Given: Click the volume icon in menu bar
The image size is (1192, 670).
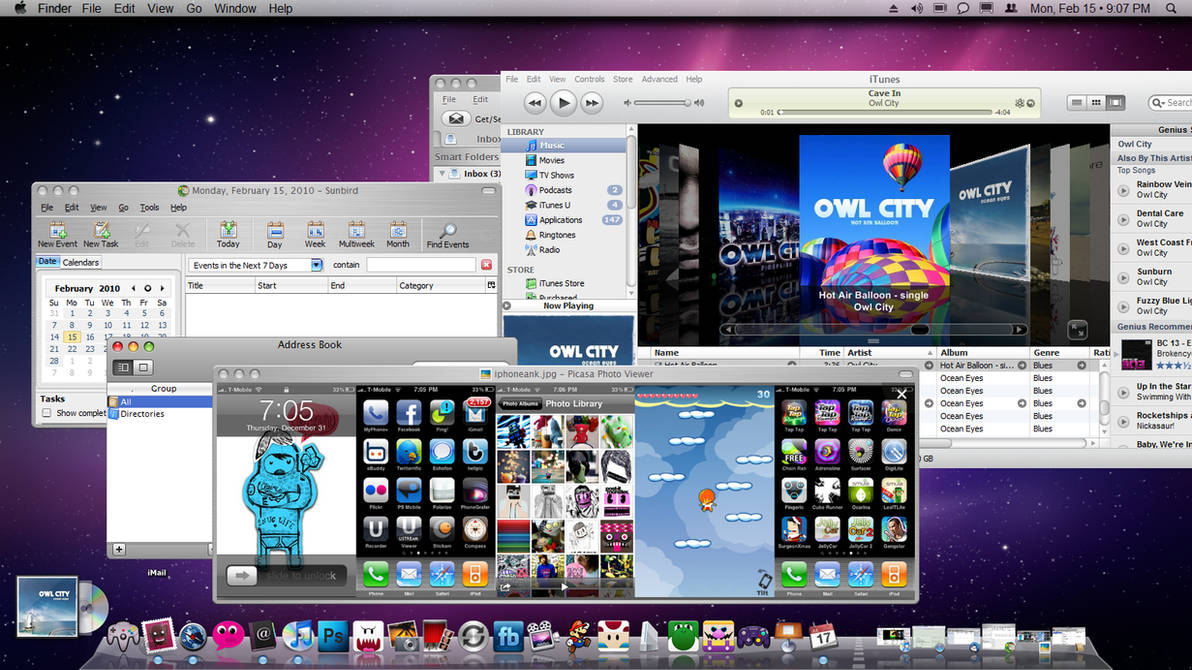Looking at the screenshot, I should click(x=917, y=8).
